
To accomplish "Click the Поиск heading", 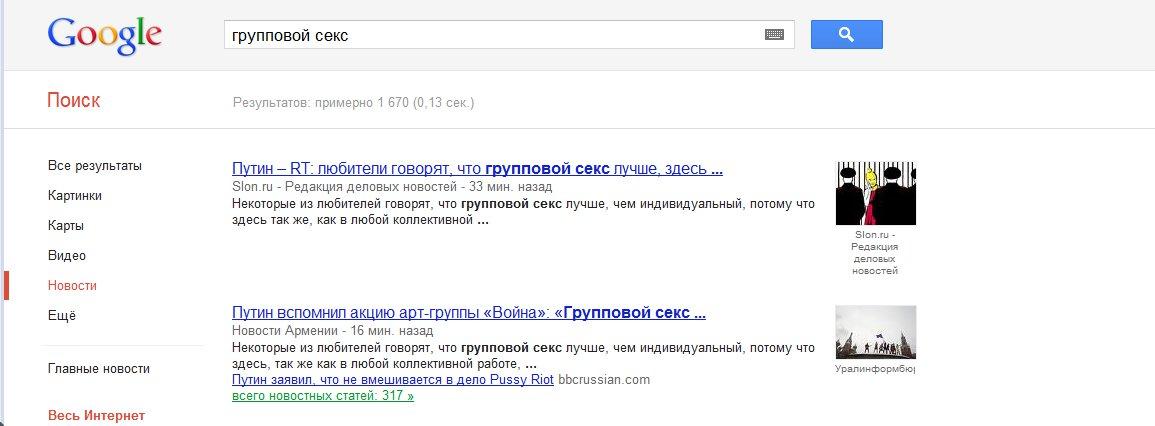I will (x=74, y=100).
